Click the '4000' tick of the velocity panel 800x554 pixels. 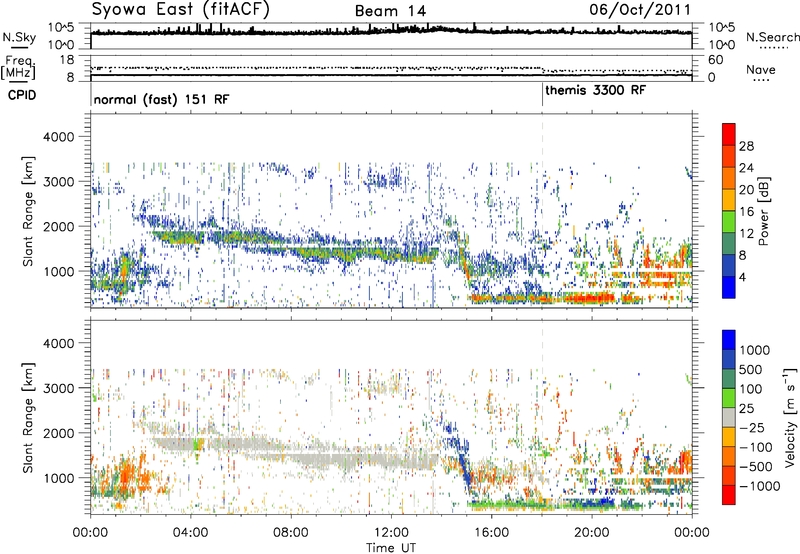click(58, 343)
